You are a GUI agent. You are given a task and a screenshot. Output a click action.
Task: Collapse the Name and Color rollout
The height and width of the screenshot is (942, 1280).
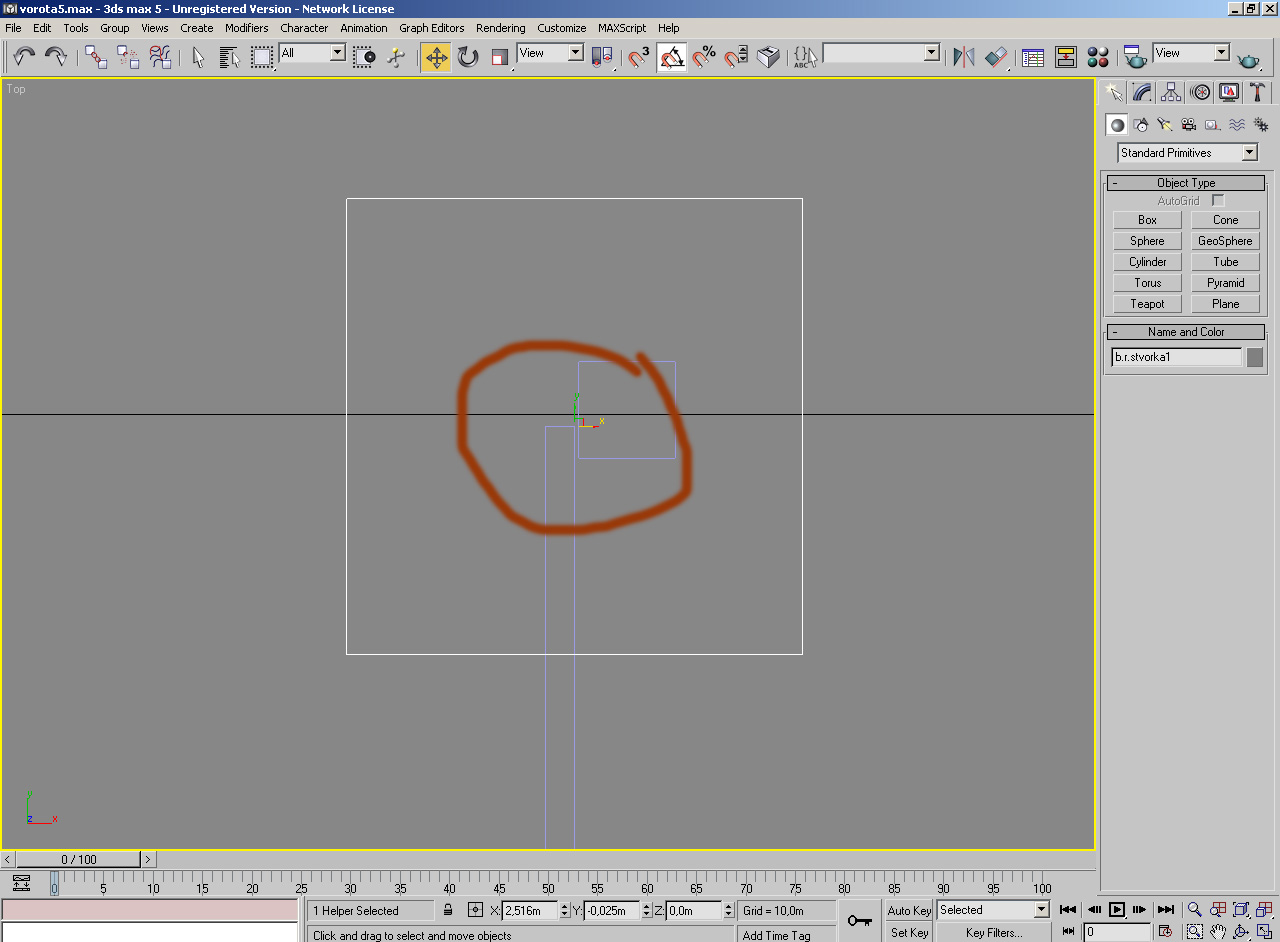[x=1186, y=332]
